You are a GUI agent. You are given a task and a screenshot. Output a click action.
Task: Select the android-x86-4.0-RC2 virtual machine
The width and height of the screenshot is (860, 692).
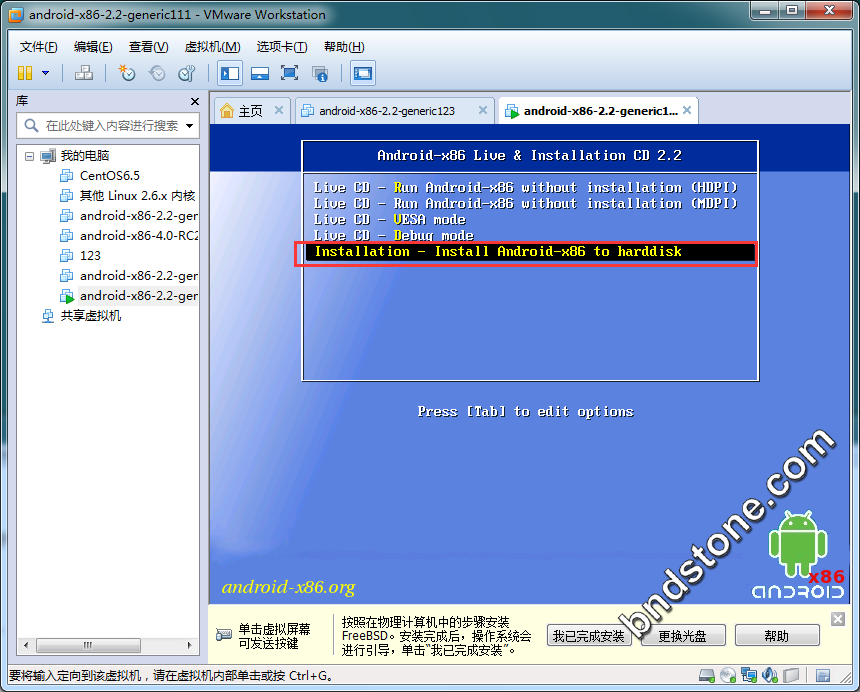pos(138,236)
